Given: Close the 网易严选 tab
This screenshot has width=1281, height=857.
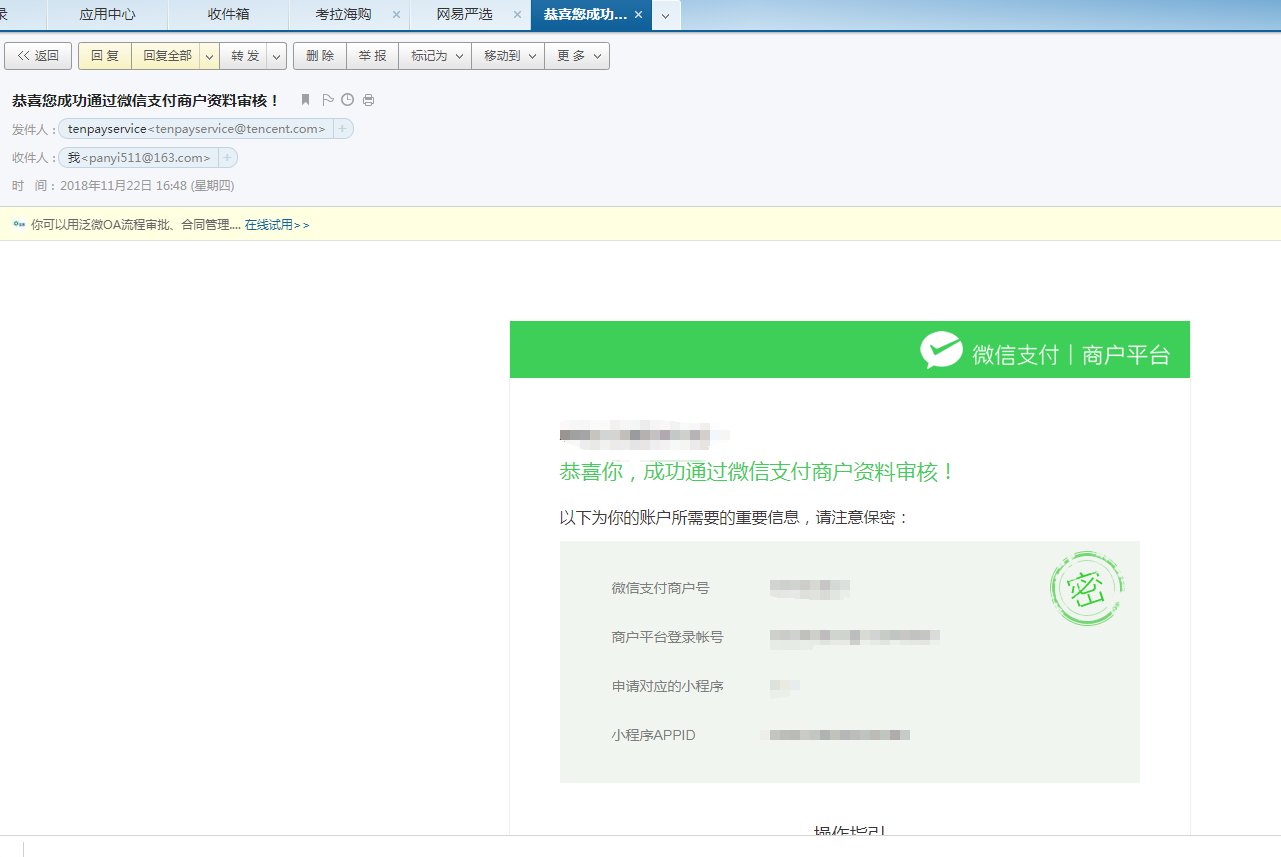Looking at the screenshot, I should pyautogui.click(x=517, y=15).
